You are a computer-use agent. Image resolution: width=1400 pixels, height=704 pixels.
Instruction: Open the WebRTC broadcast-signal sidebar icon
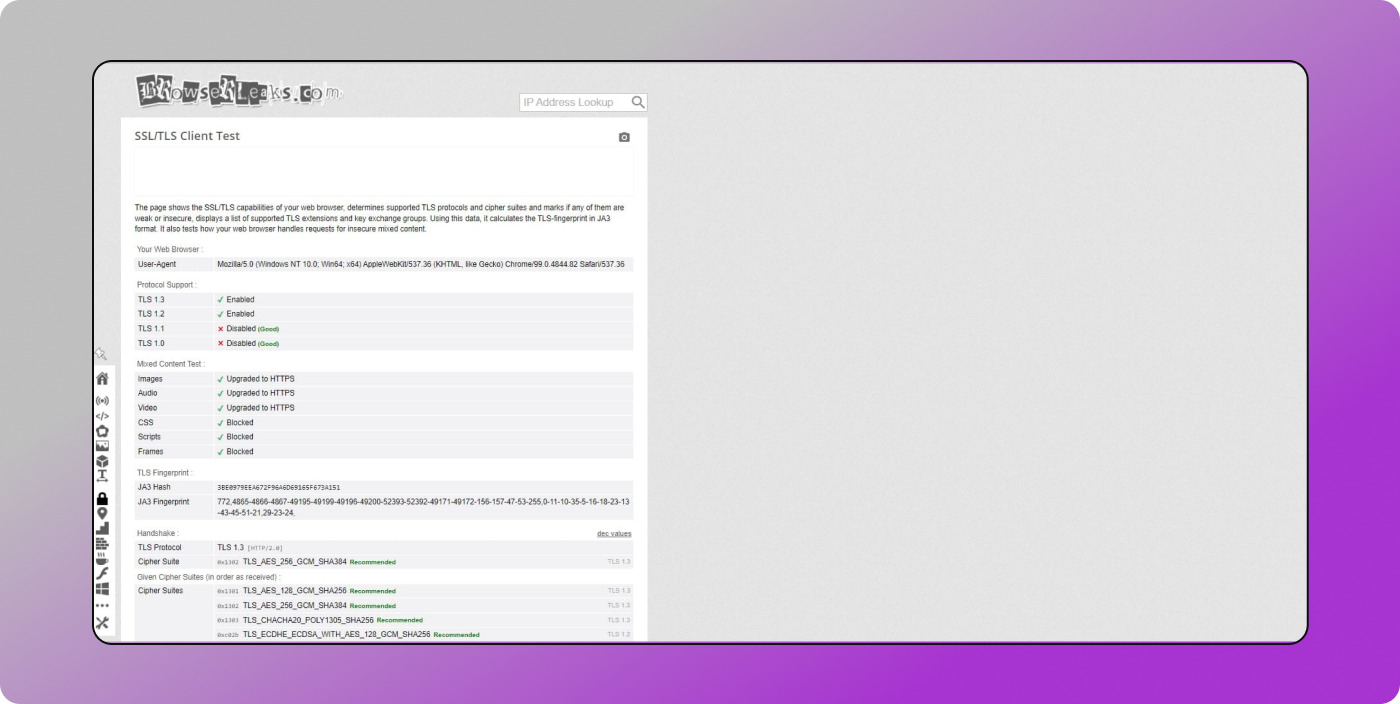102,400
